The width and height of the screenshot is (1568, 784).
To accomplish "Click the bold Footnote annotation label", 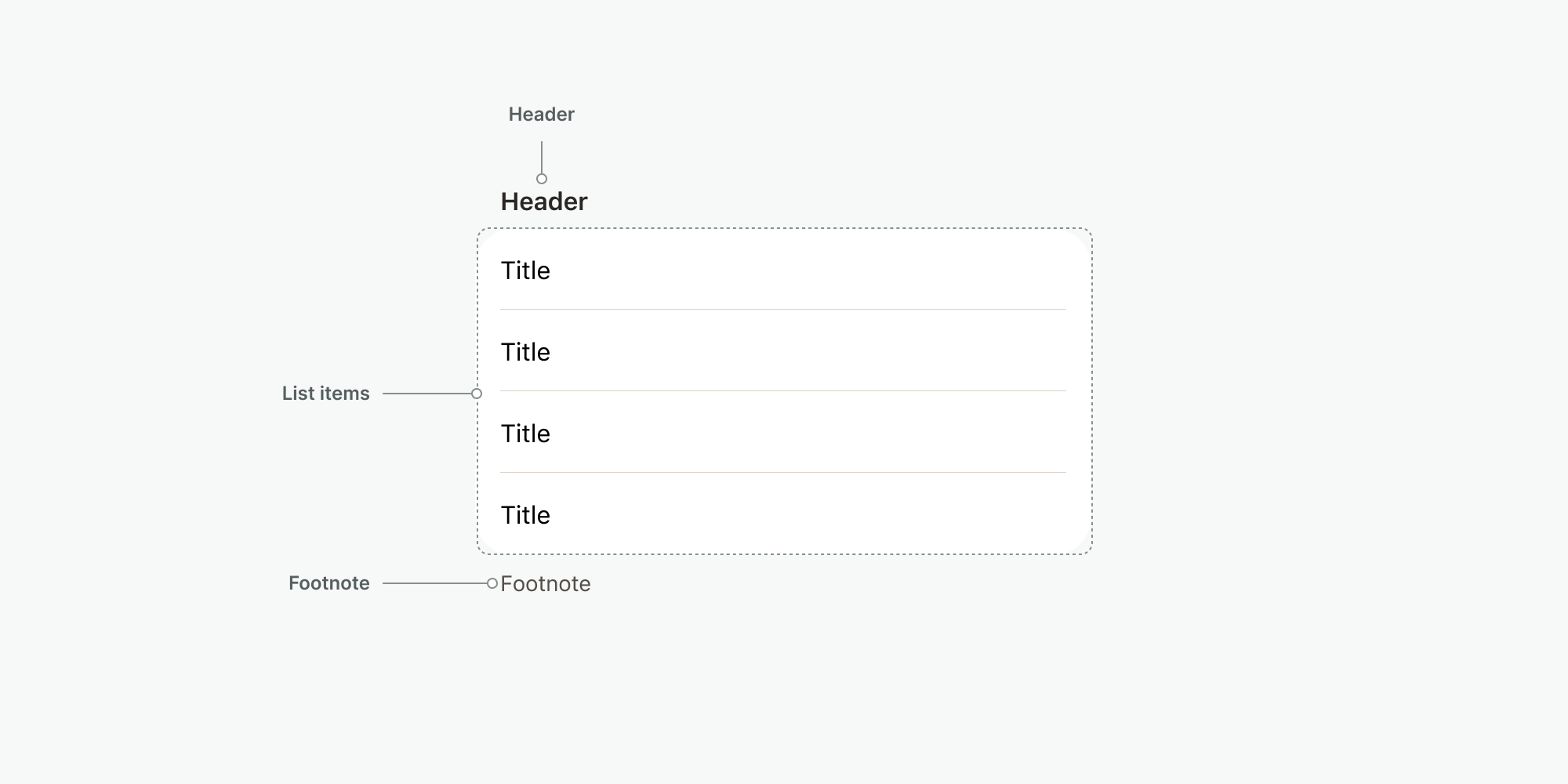I will 328,583.
